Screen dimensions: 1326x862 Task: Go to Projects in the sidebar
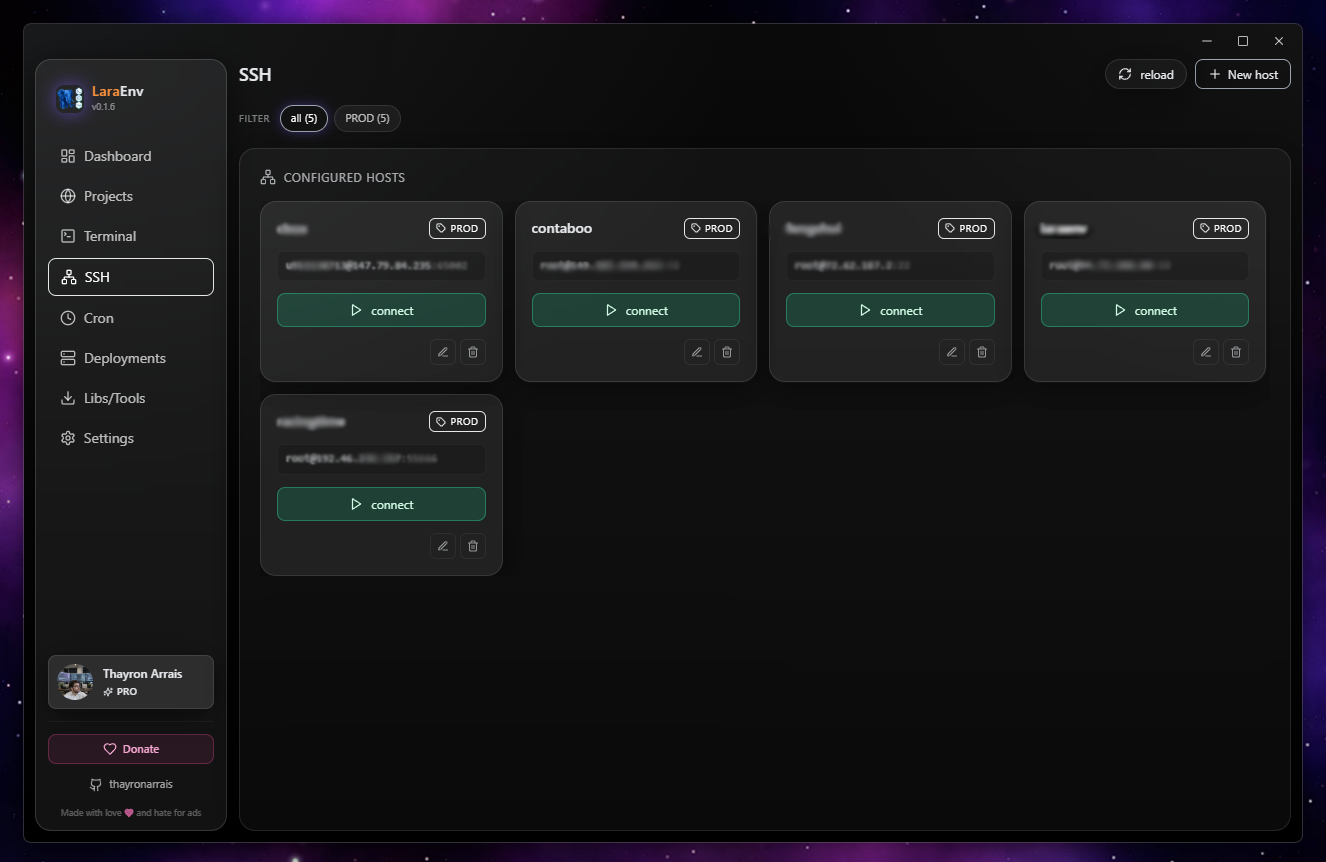(x=131, y=196)
